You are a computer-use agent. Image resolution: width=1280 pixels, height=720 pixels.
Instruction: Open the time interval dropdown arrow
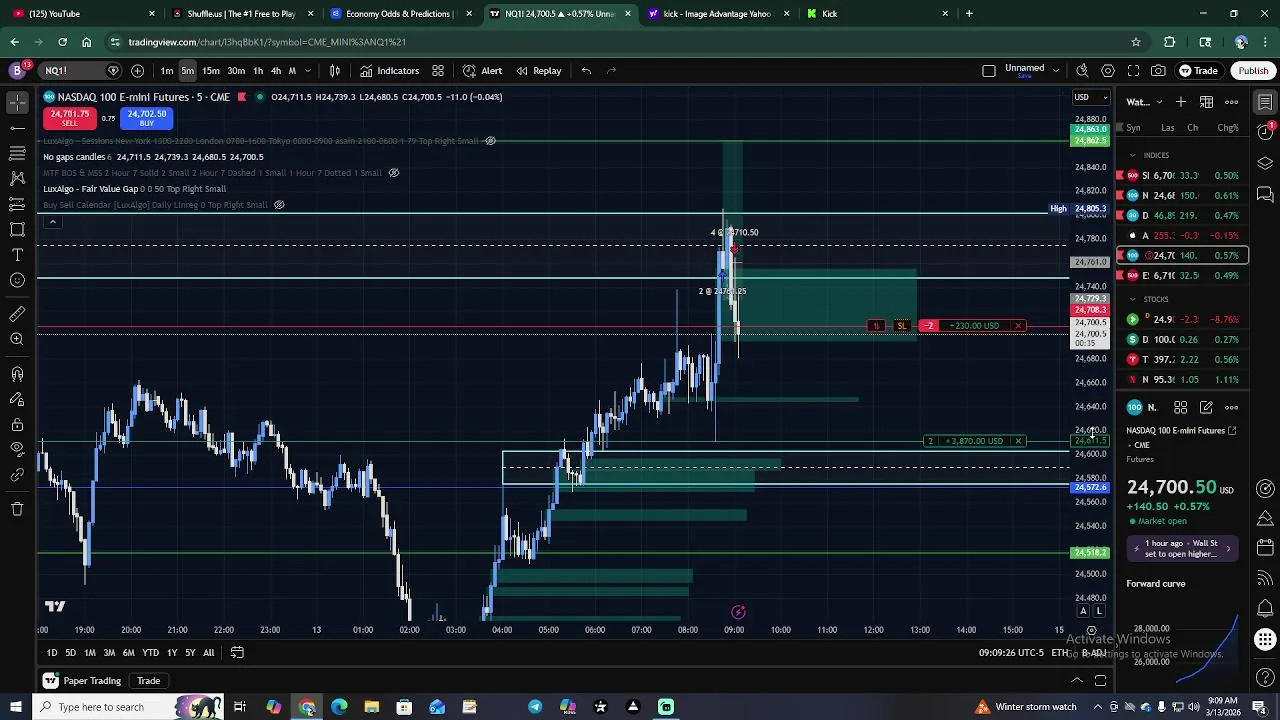307,71
